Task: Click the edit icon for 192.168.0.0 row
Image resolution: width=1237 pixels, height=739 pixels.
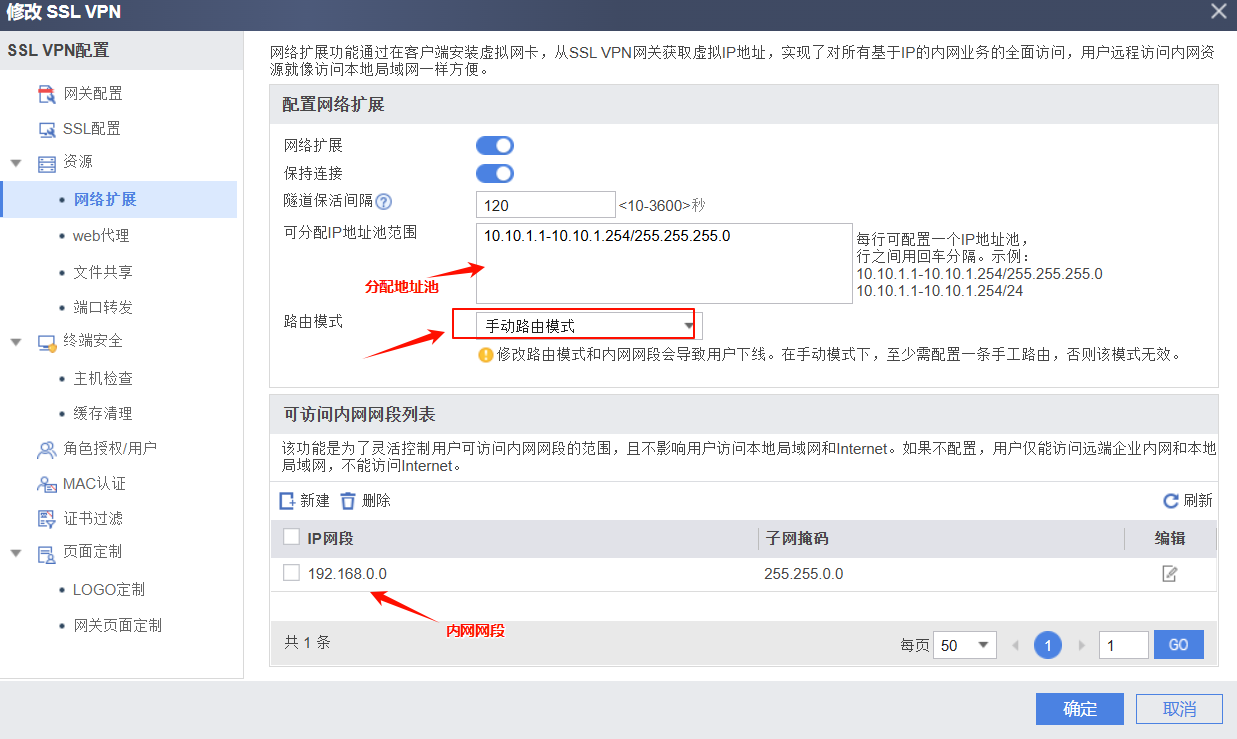Action: [x=1169, y=574]
